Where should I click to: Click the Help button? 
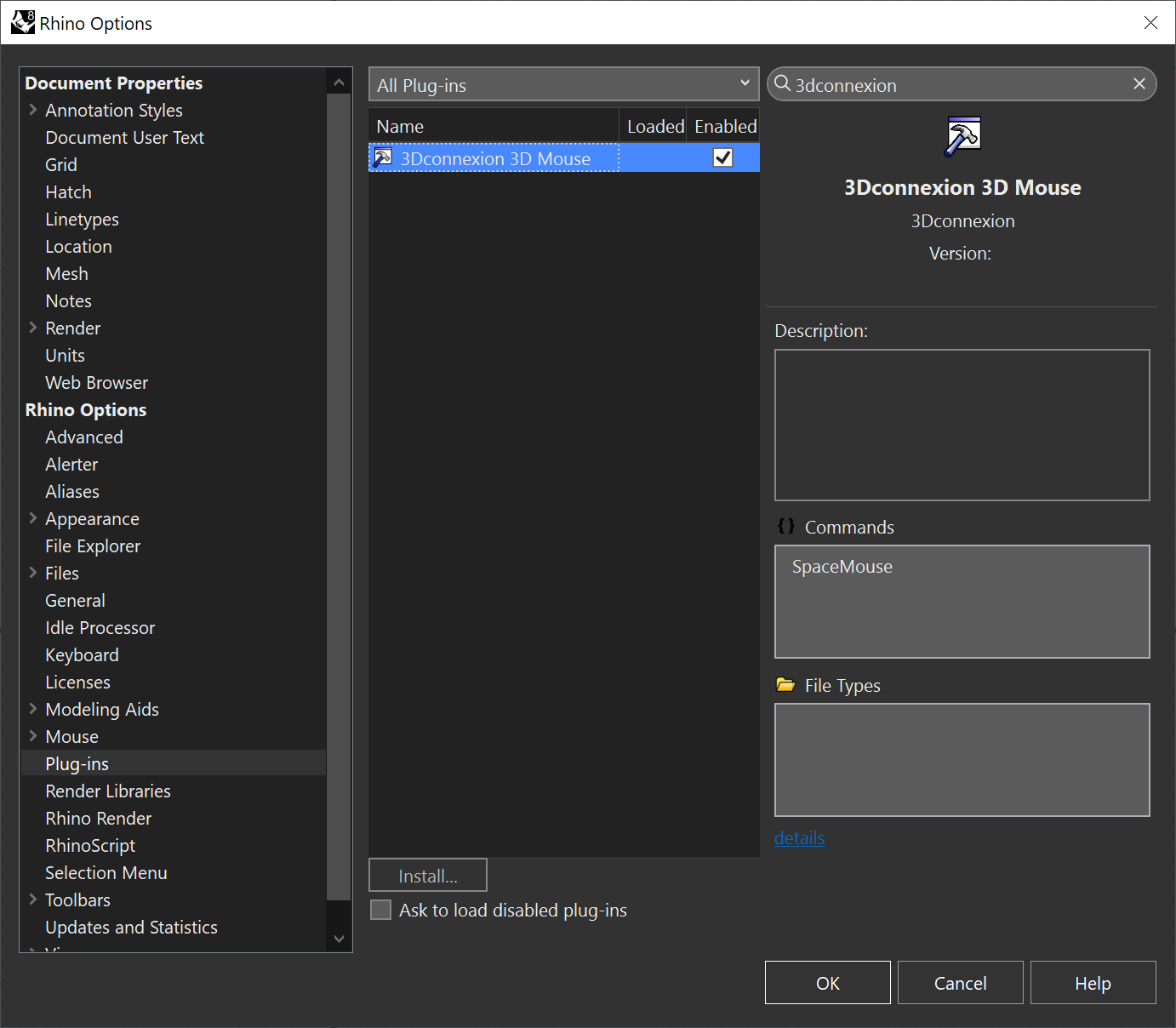coord(1093,983)
